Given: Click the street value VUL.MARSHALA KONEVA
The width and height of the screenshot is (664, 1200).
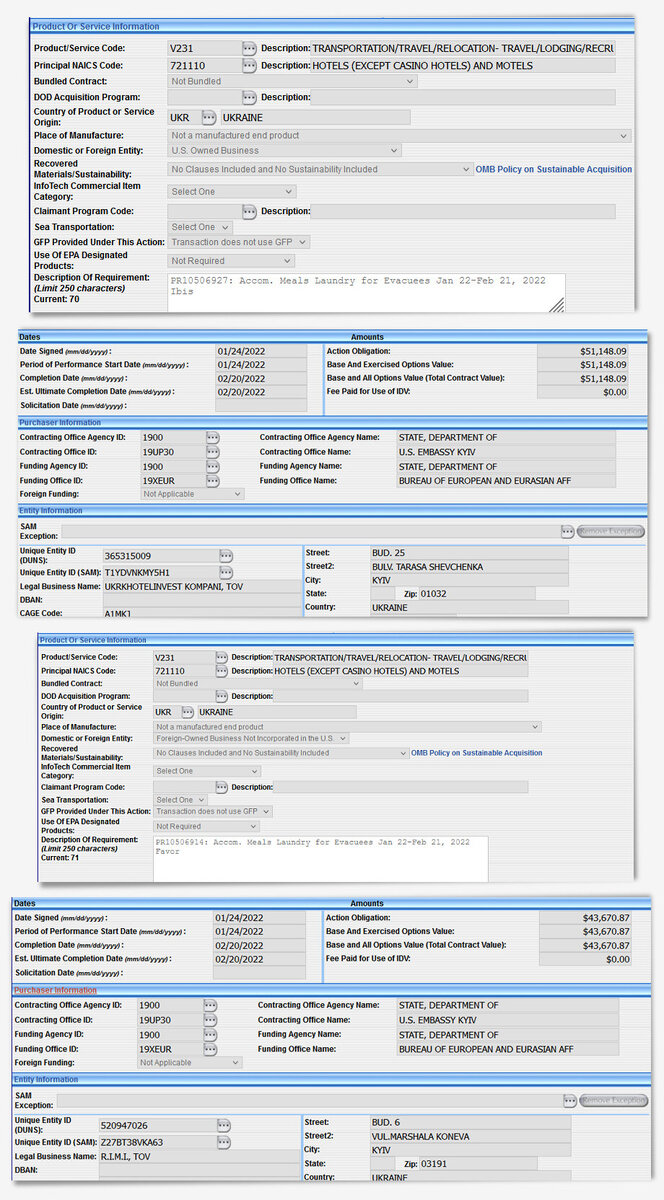Looking at the screenshot, I should pos(471,1136).
